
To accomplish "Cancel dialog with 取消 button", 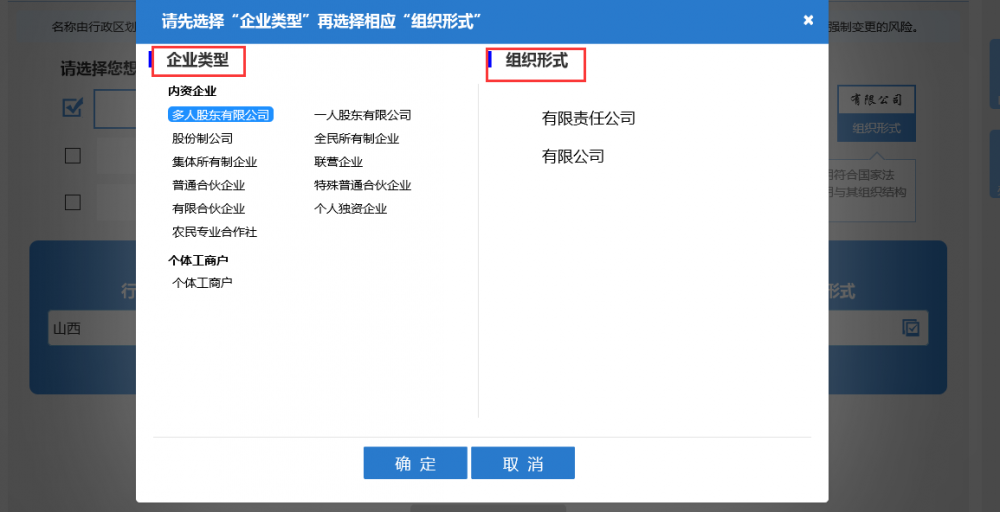I will pos(523,463).
